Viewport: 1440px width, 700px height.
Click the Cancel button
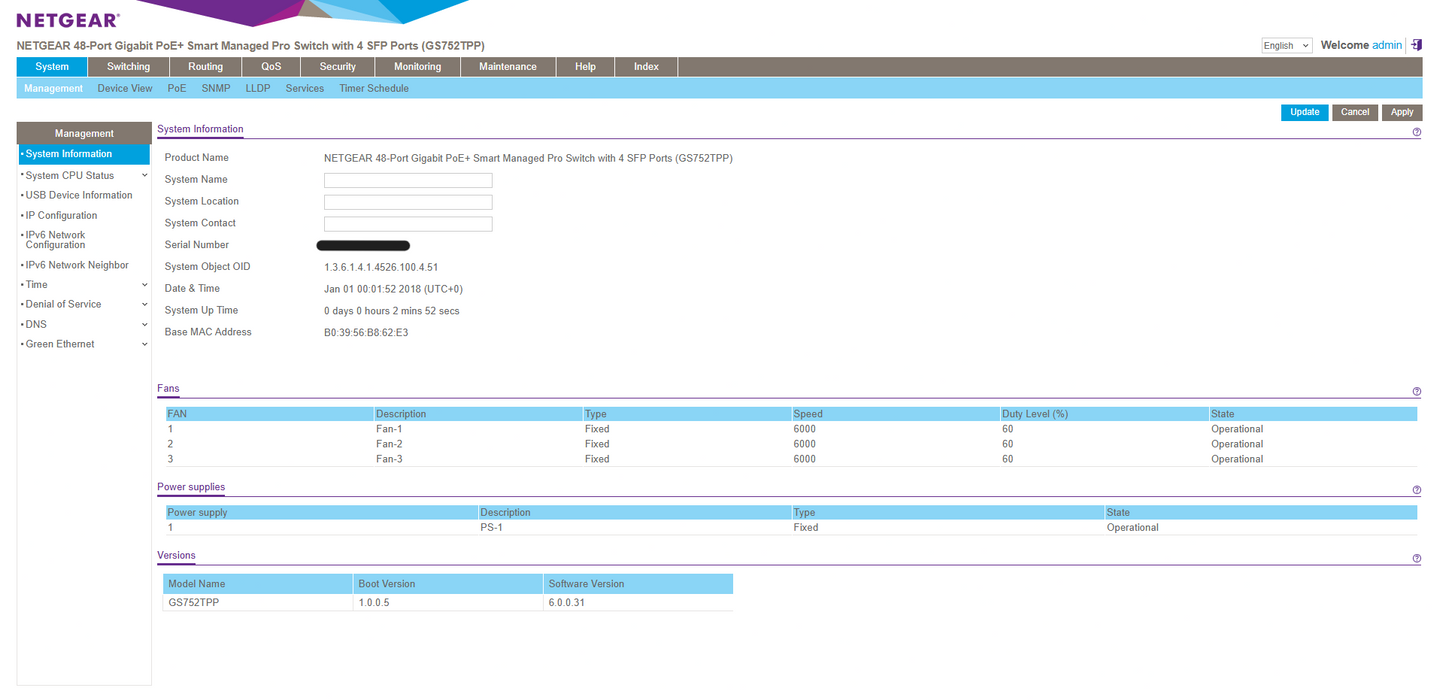[x=1355, y=112]
